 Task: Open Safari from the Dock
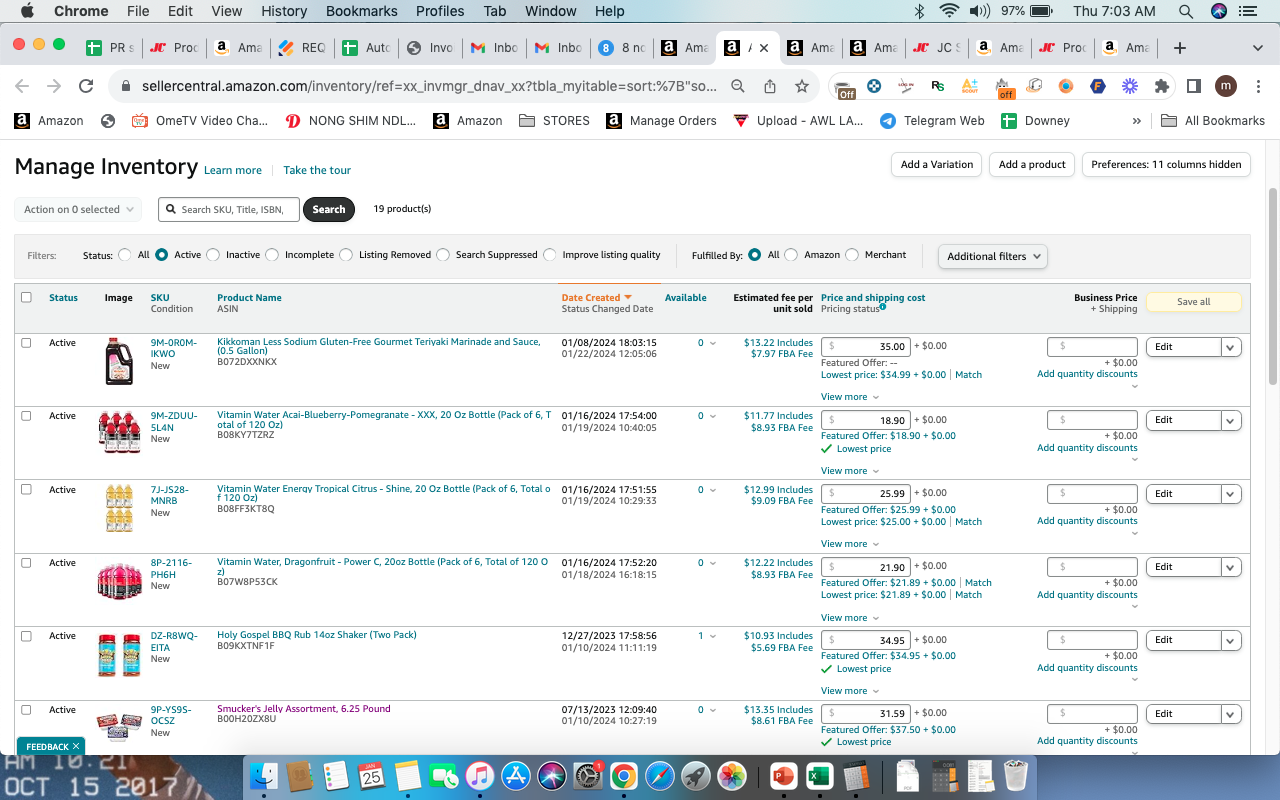click(x=659, y=775)
